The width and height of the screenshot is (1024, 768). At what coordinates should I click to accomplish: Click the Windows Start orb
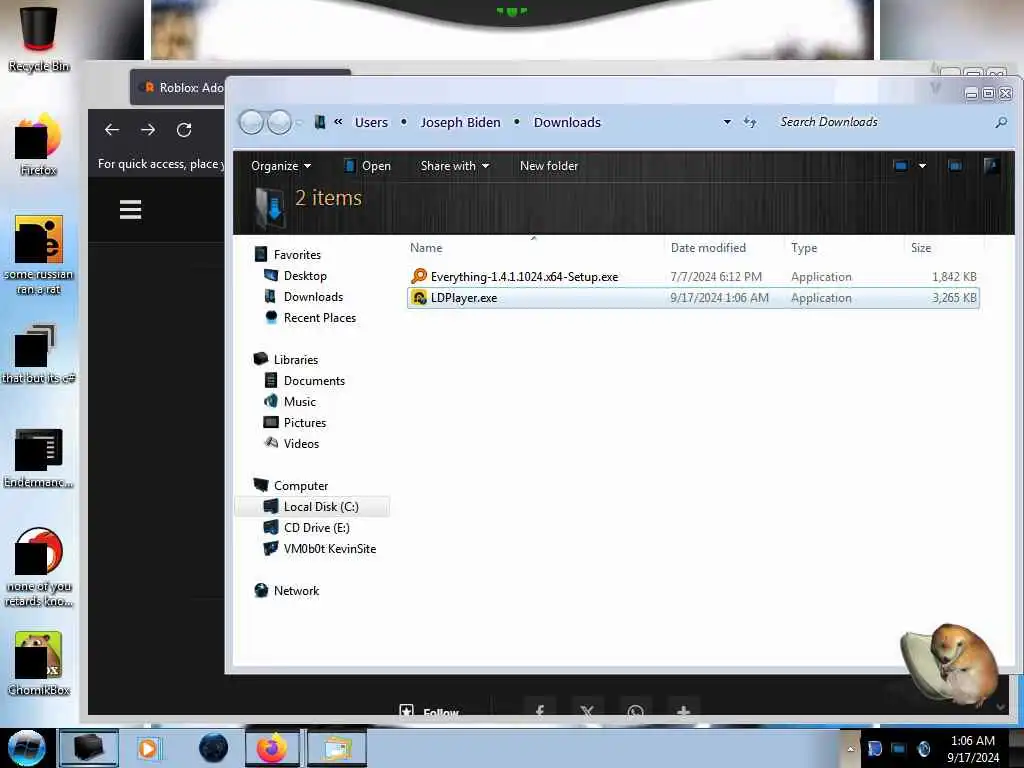27,748
